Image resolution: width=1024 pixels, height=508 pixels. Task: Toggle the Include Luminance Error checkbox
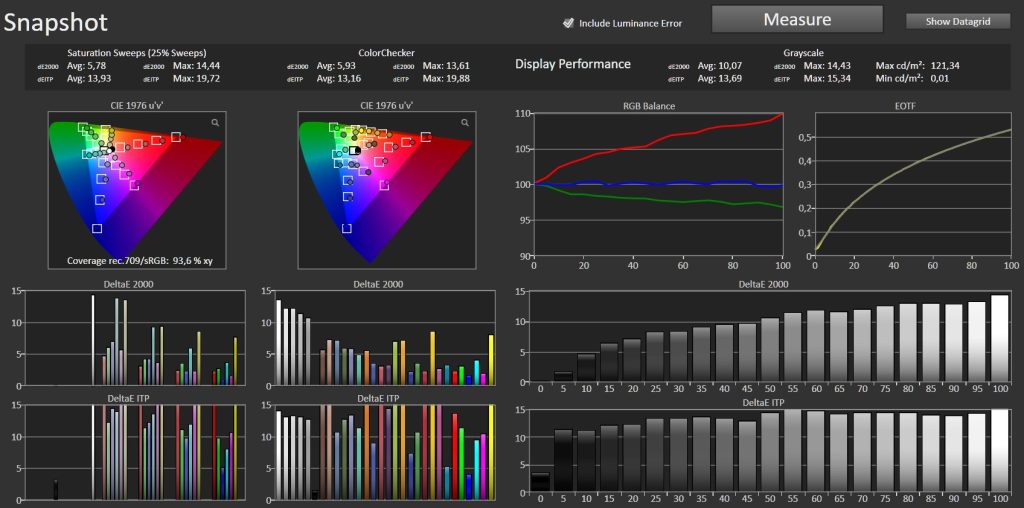[x=568, y=23]
